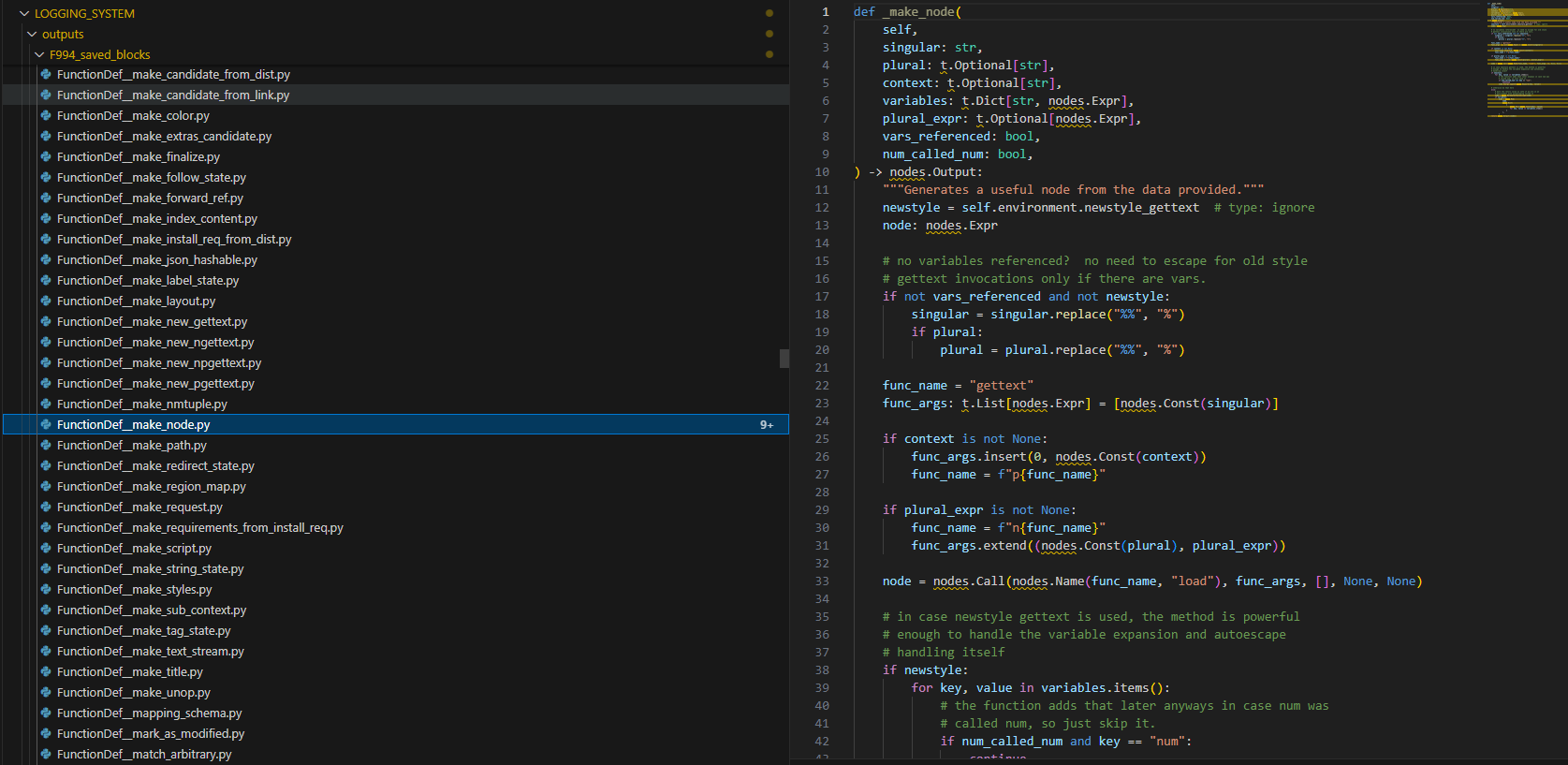This screenshot has height=765, width=1568.
Task: Click the Python file icon for FunctionDef__make_node.py
Action: (46, 425)
